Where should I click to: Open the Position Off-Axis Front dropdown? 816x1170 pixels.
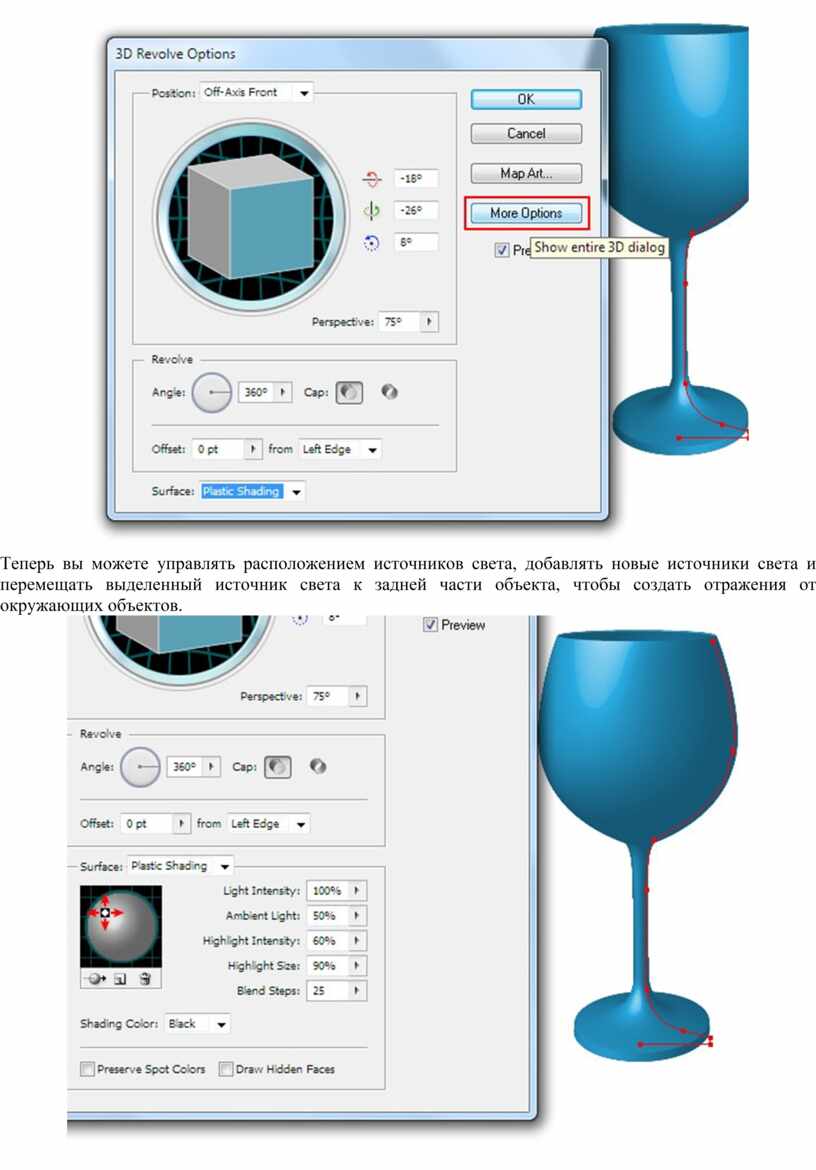point(304,93)
